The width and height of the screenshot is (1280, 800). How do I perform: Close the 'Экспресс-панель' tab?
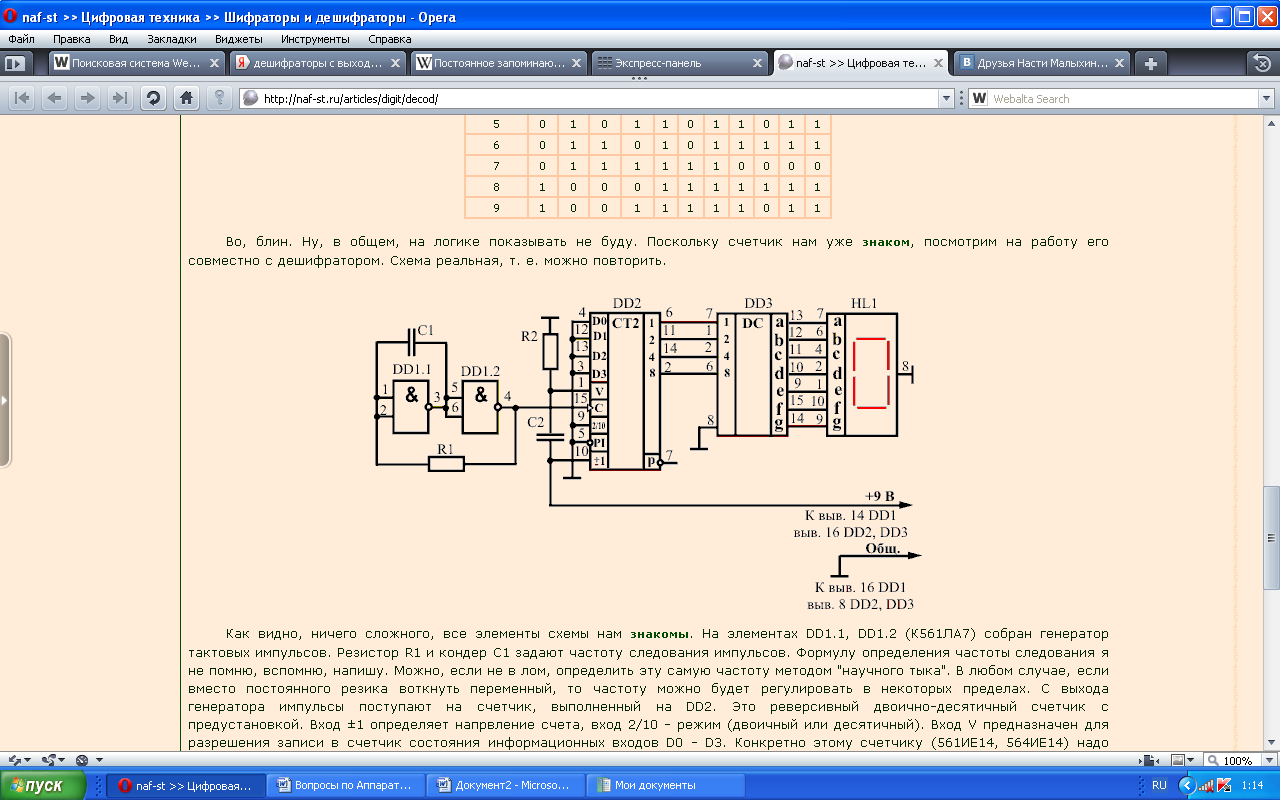pos(758,63)
